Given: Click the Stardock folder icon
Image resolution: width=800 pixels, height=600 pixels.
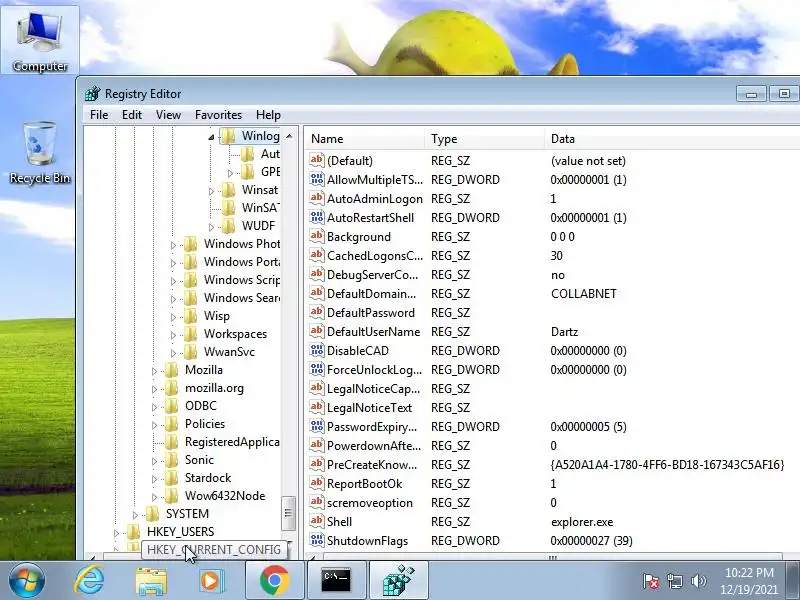Looking at the screenshot, I should tap(171, 478).
